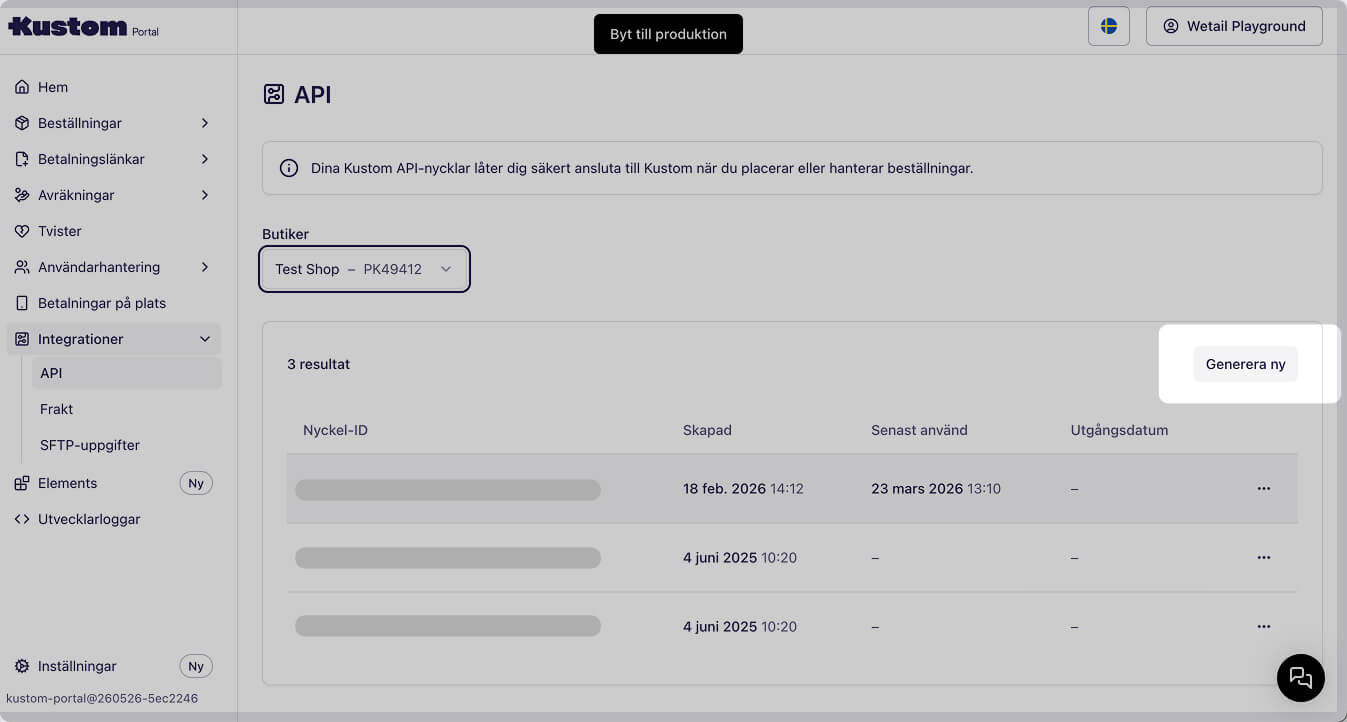
Task: Expand the Användarhantering submenu chevron
Action: (205, 267)
